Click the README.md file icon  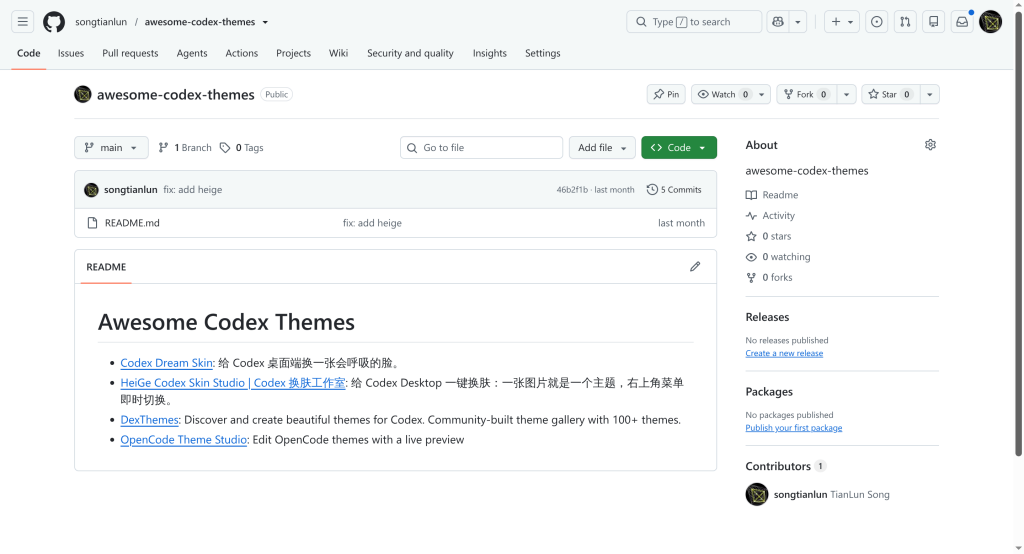(92, 223)
